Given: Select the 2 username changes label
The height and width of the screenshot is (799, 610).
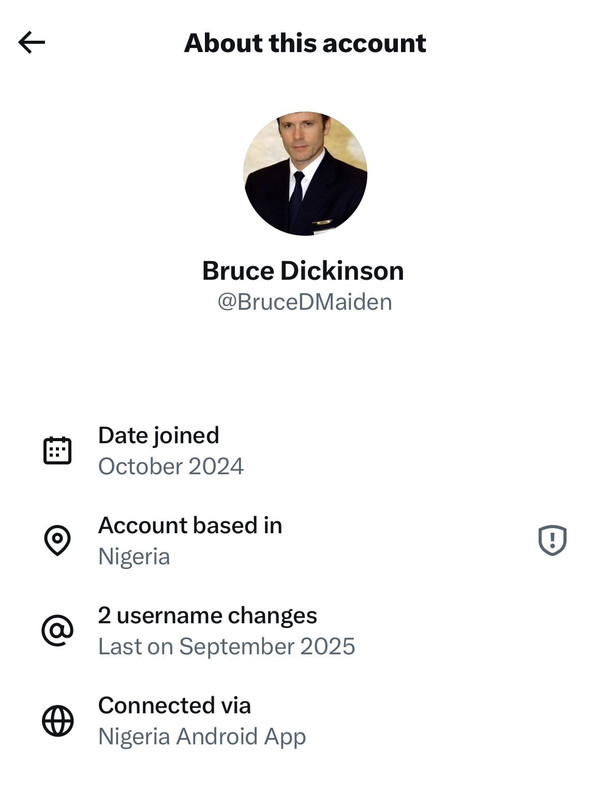Looking at the screenshot, I should [207, 615].
